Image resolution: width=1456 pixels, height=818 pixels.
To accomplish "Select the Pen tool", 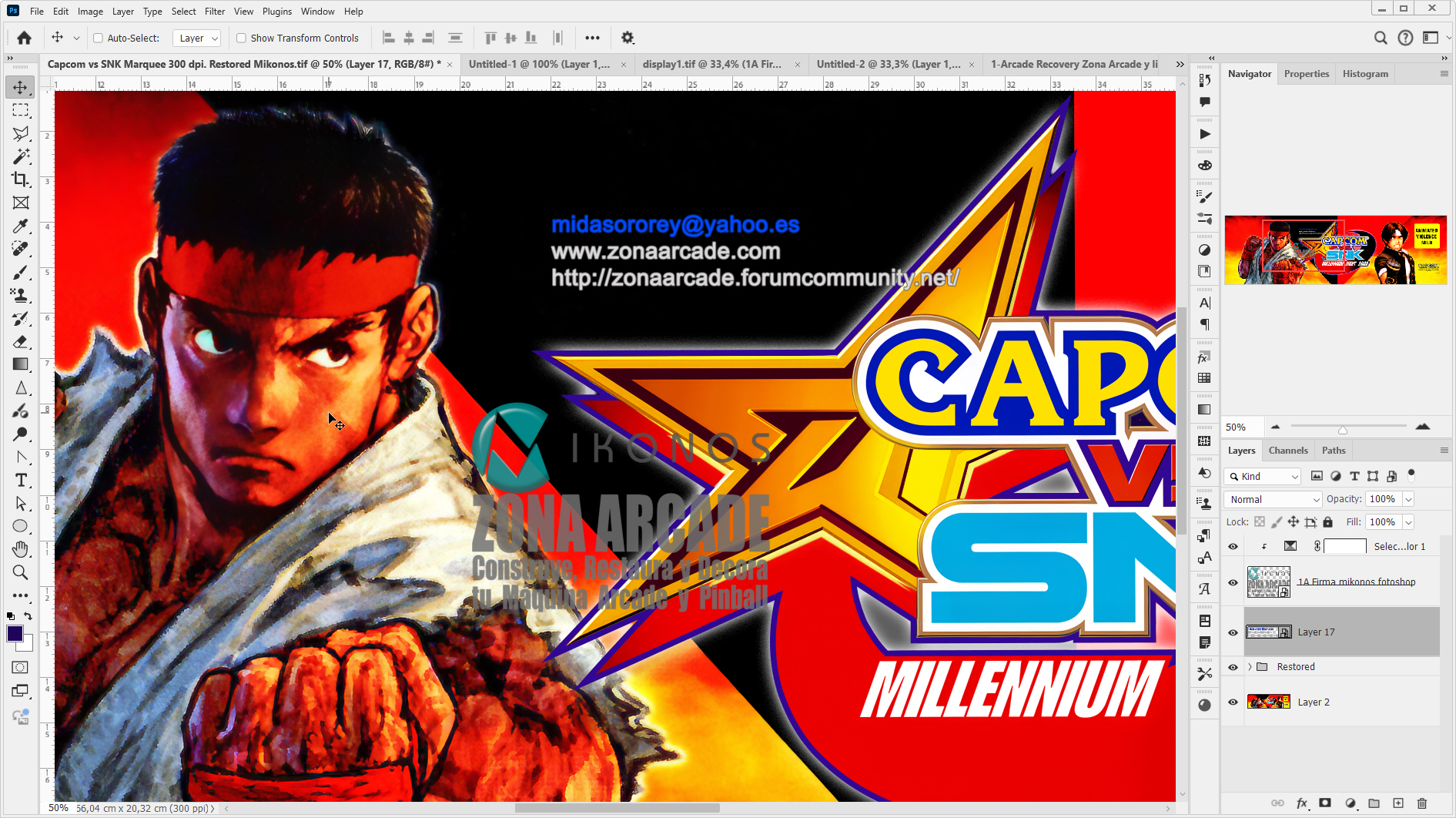I will (21, 457).
